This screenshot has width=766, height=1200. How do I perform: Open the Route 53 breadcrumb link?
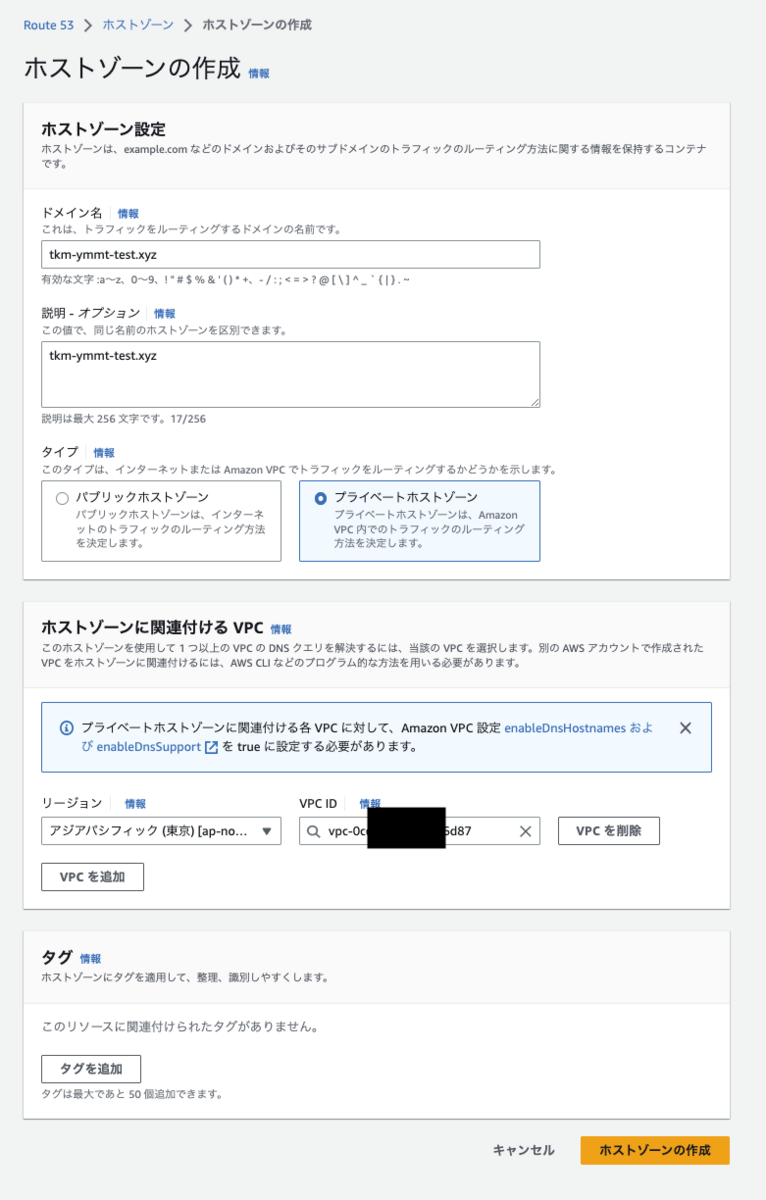[x=48, y=24]
